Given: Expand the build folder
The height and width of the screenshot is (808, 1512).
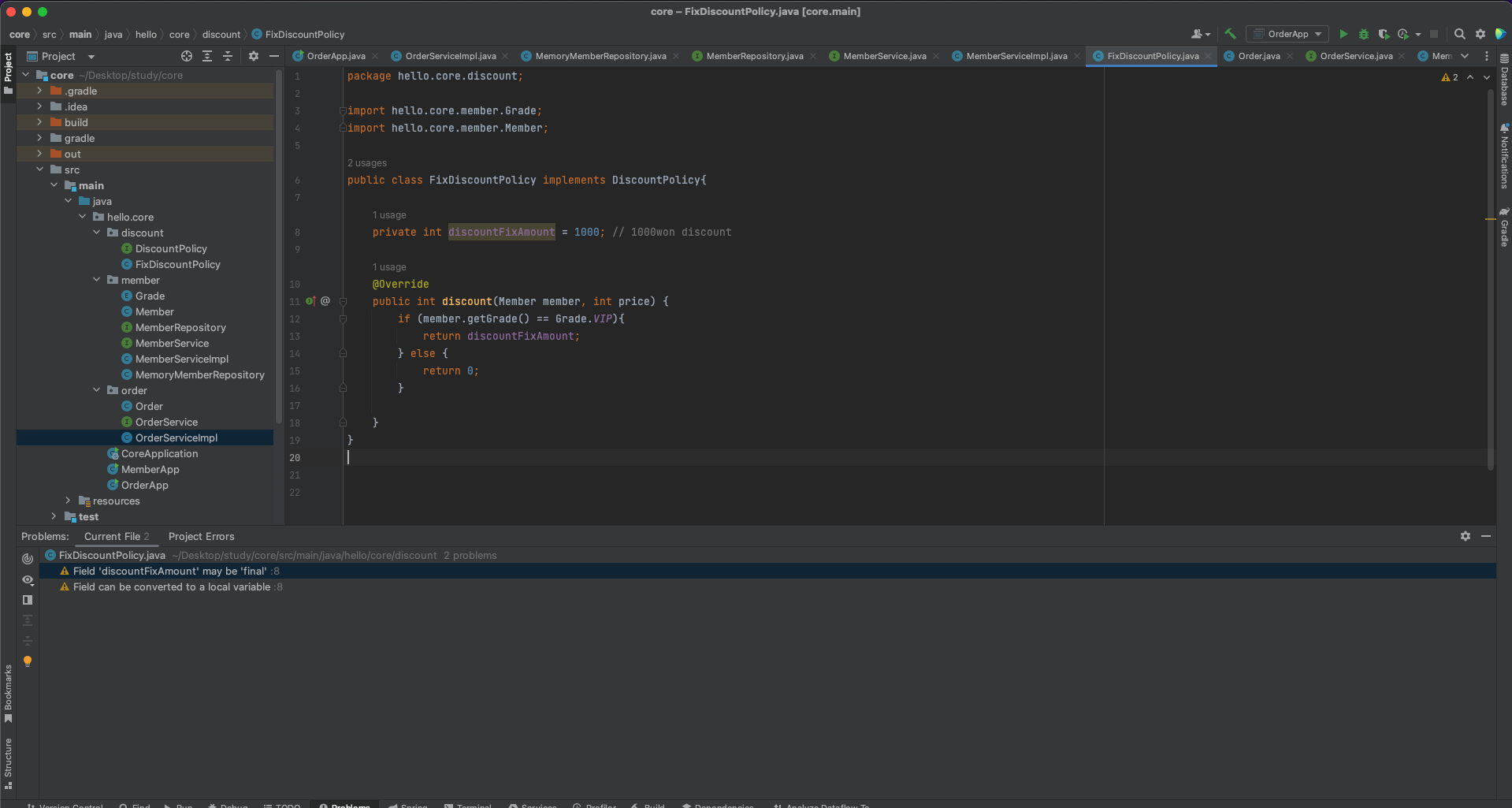Looking at the screenshot, I should pyautogui.click(x=39, y=122).
